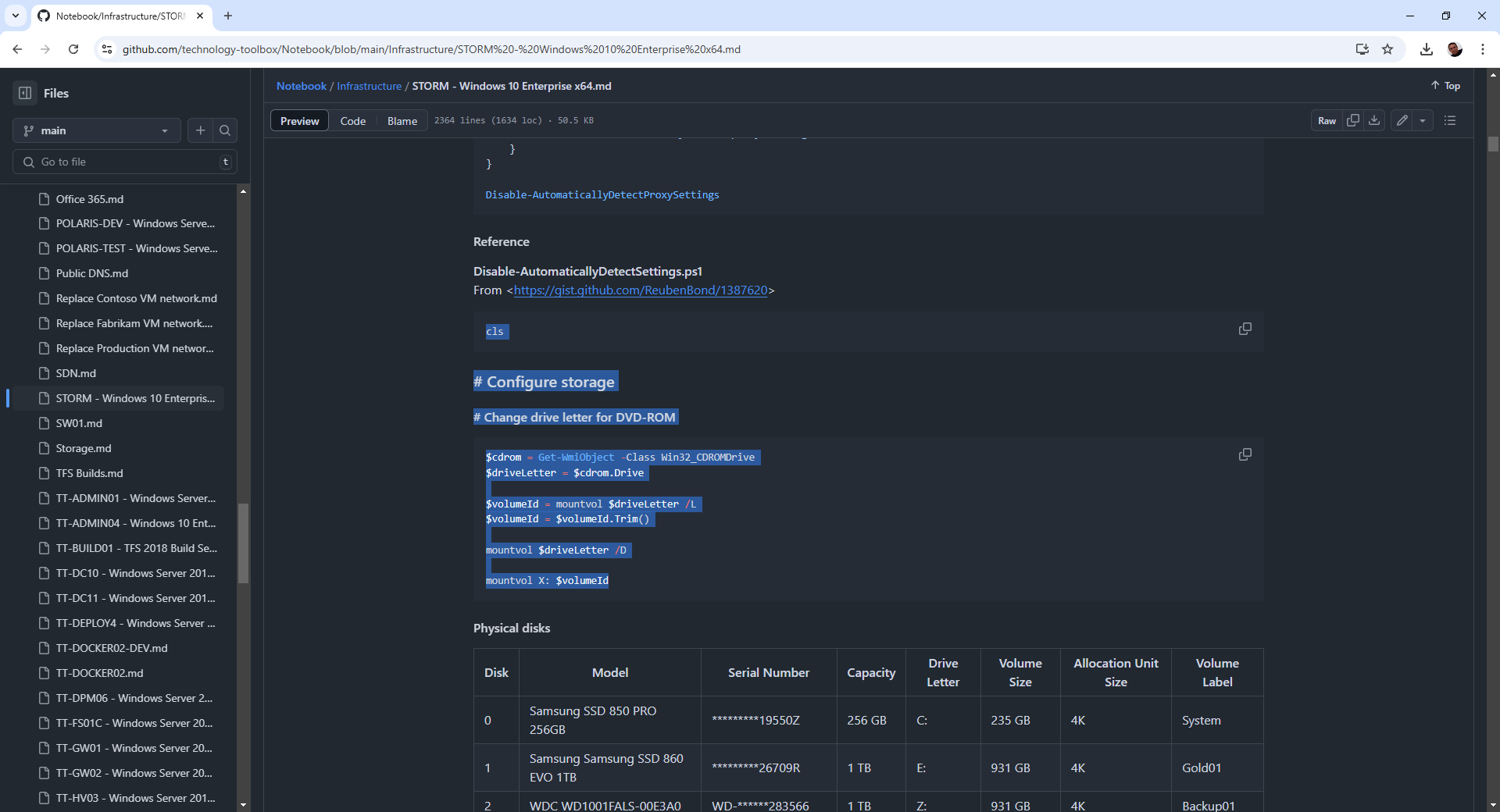The height and width of the screenshot is (812, 1500).
Task: Bookmark this page star icon
Action: [1387, 49]
